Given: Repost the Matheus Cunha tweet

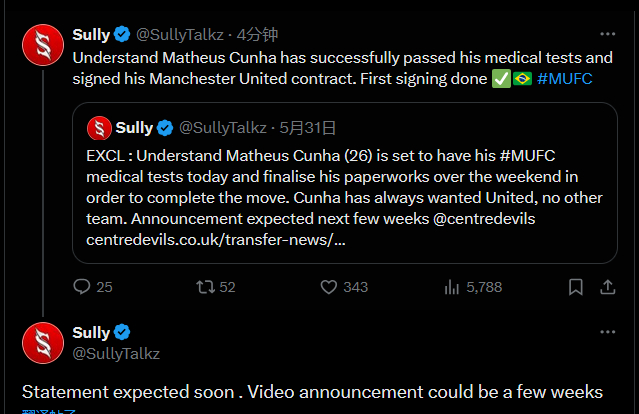Looking at the screenshot, I should [205, 287].
